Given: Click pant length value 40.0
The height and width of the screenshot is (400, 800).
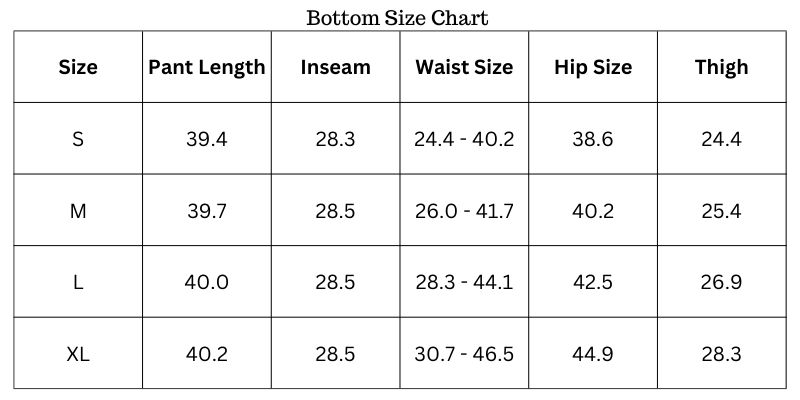Looking at the screenshot, I should click(207, 282).
